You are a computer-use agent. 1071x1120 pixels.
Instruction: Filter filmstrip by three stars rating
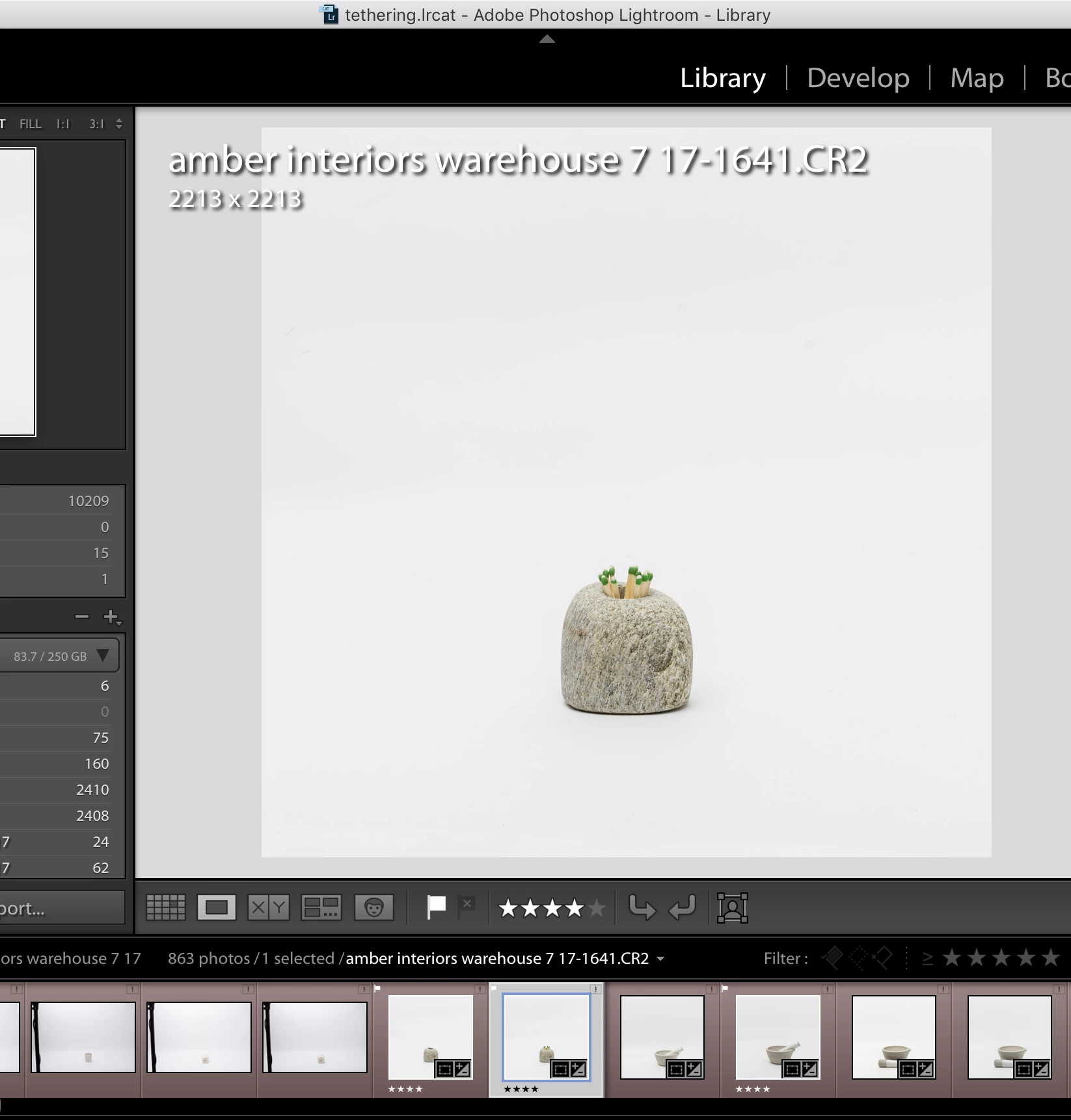tap(1001, 958)
